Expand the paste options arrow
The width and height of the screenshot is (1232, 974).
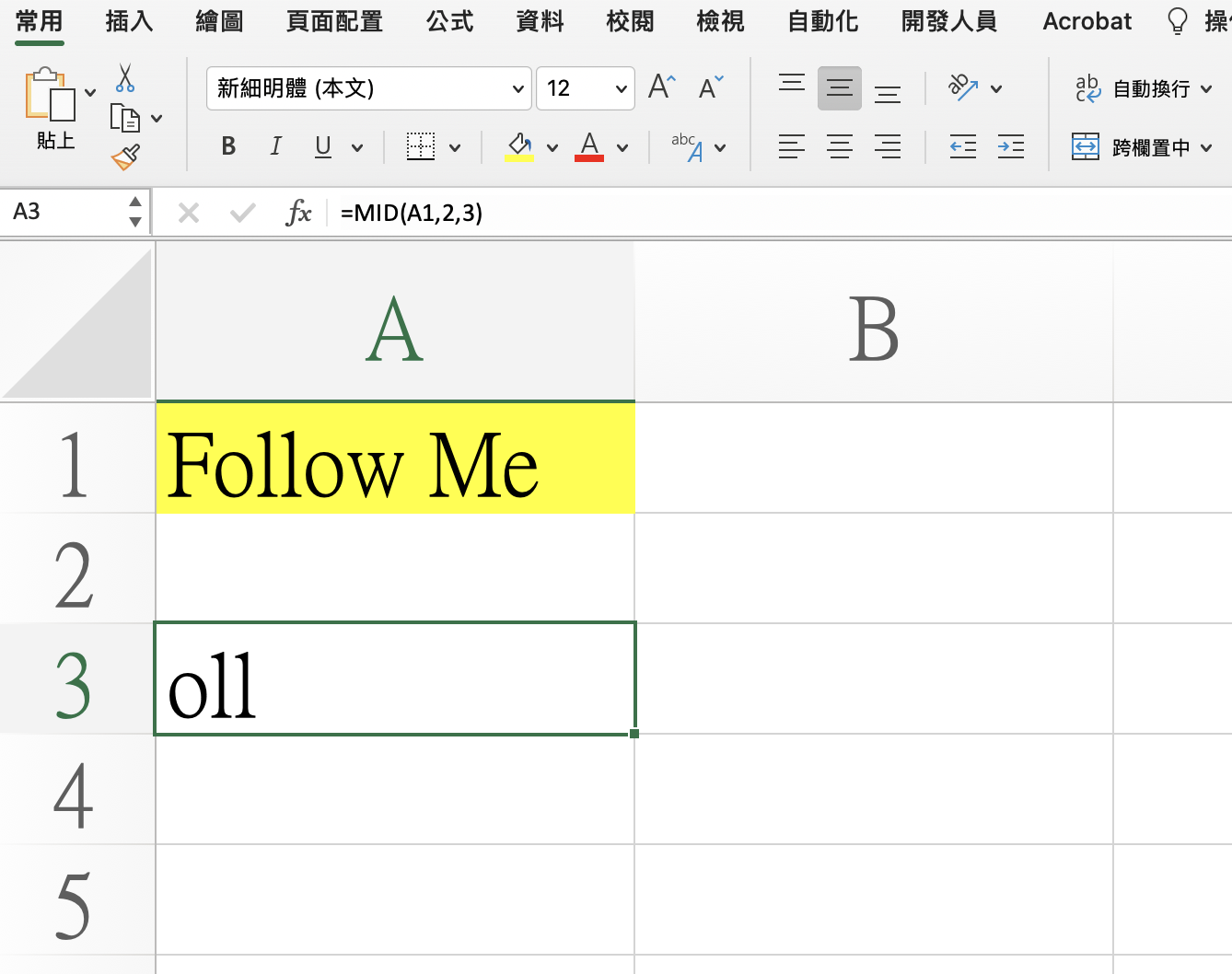(x=90, y=92)
